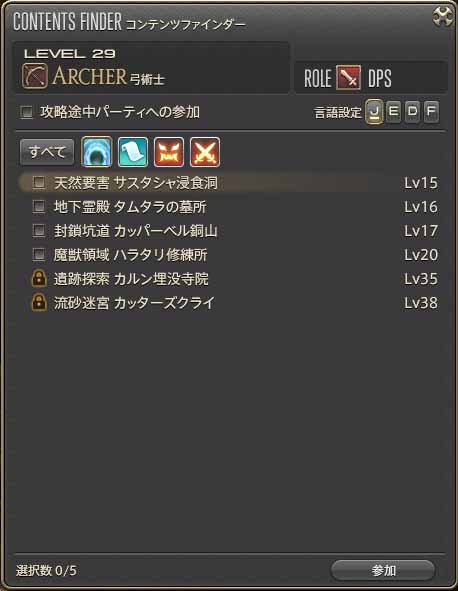Toggle the J language setting button
This screenshot has height=591, width=458.
click(374, 112)
